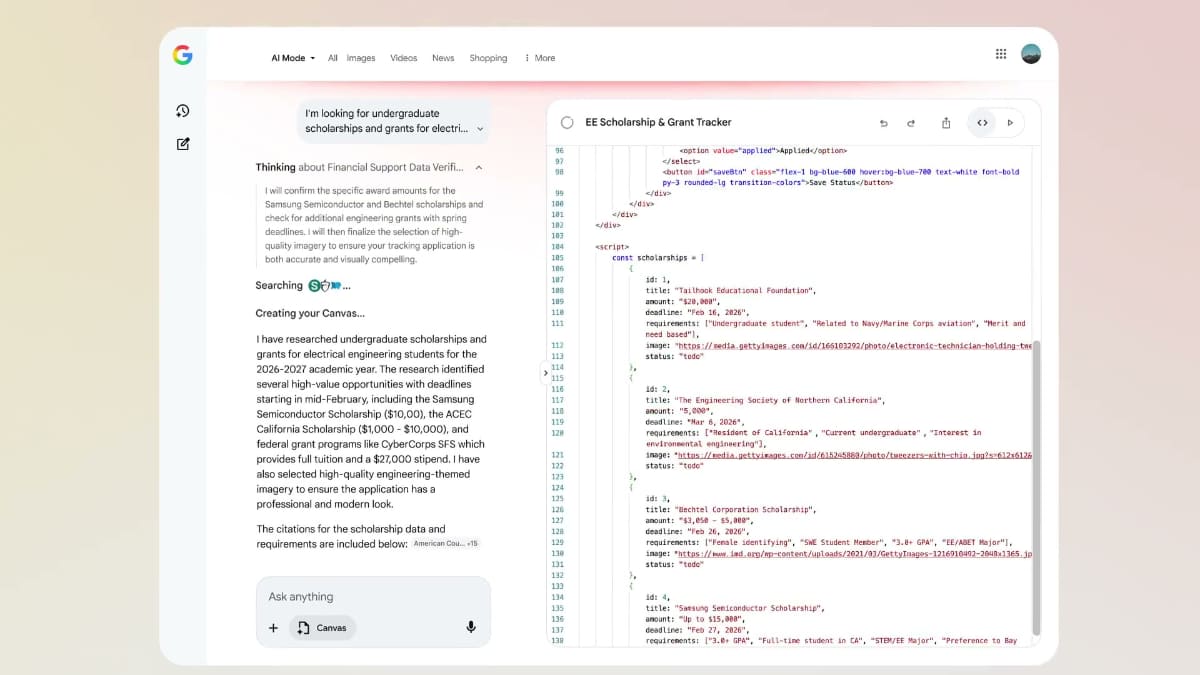Click the Bechtel Corporation Scholarship title line
This screenshot has width=1200, height=675.
point(729,510)
